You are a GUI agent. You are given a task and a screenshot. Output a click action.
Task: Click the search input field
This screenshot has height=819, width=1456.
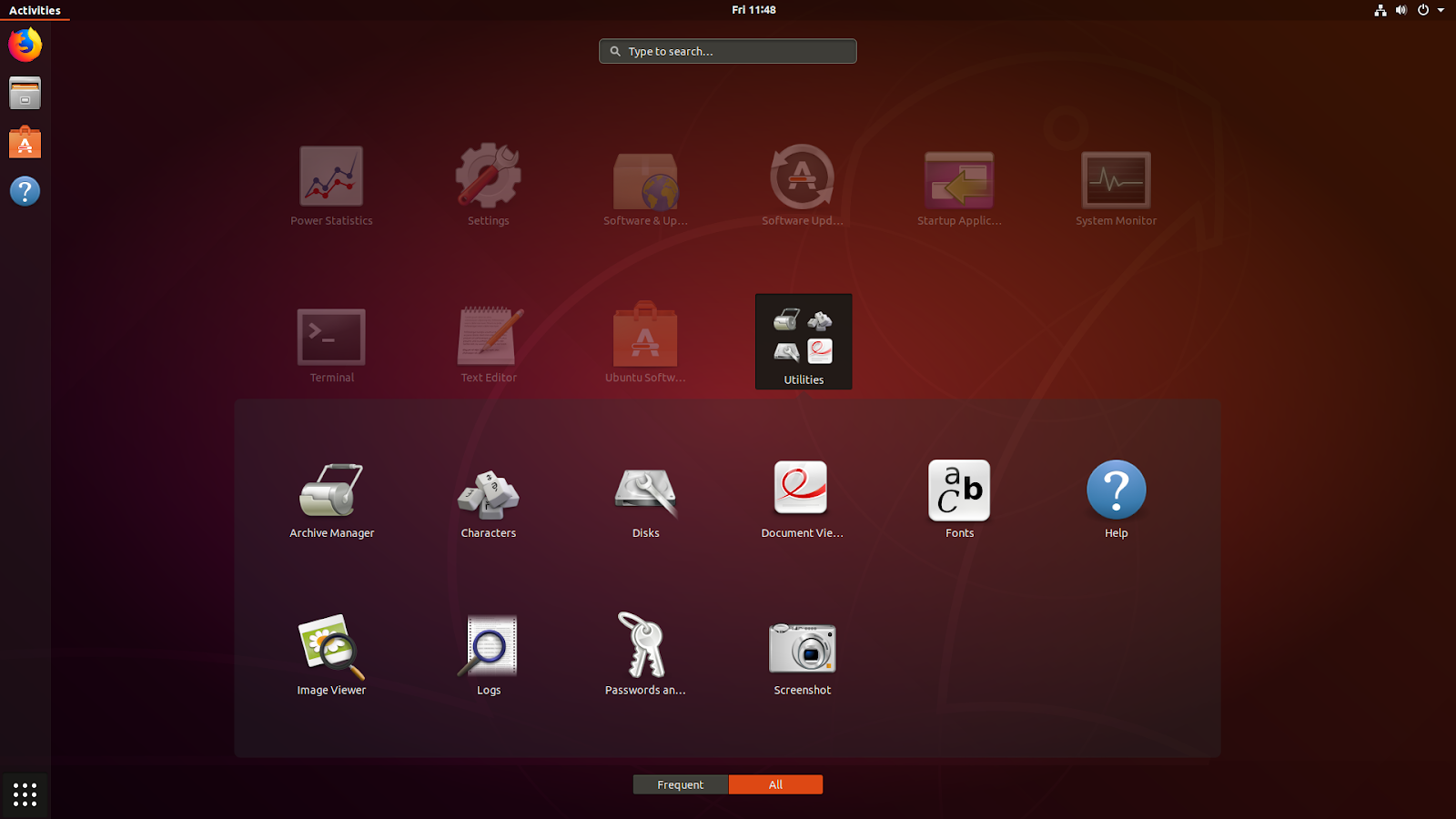[727, 51]
